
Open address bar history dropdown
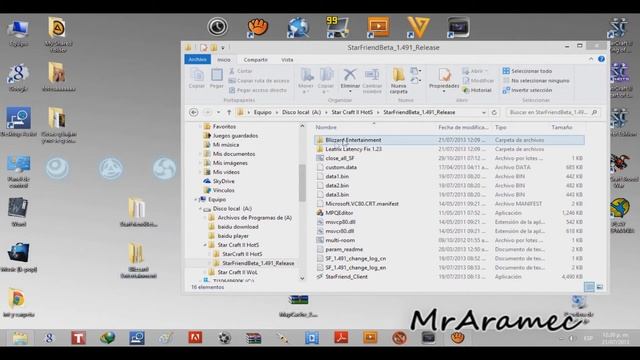[484, 112]
